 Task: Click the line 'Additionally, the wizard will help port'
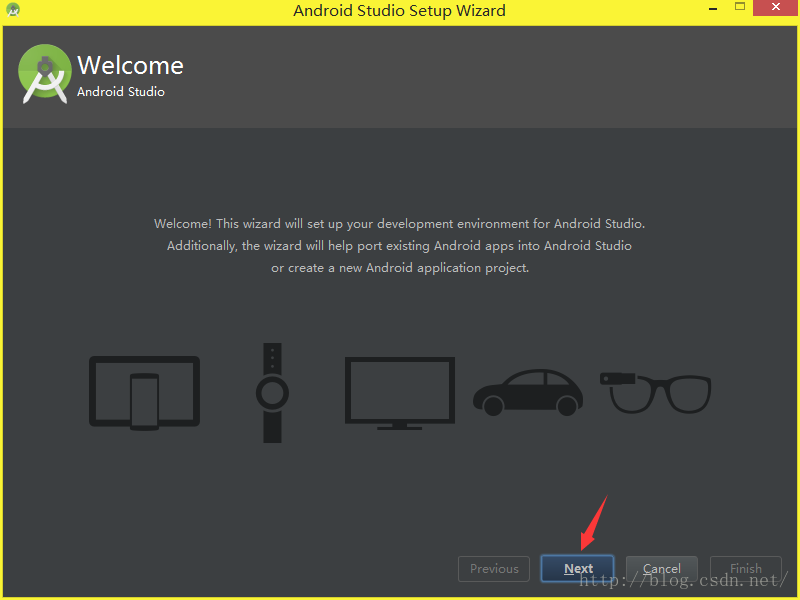click(399, 246)
